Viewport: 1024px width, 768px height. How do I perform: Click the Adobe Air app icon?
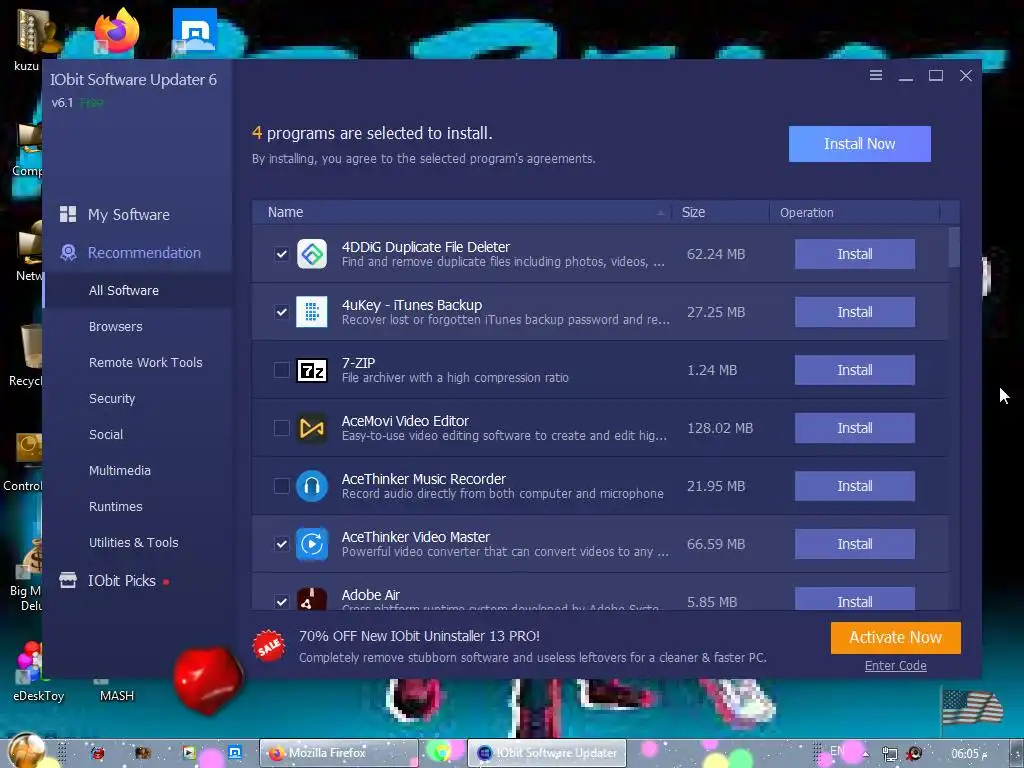pyautogui.click(x=312, y=599)
